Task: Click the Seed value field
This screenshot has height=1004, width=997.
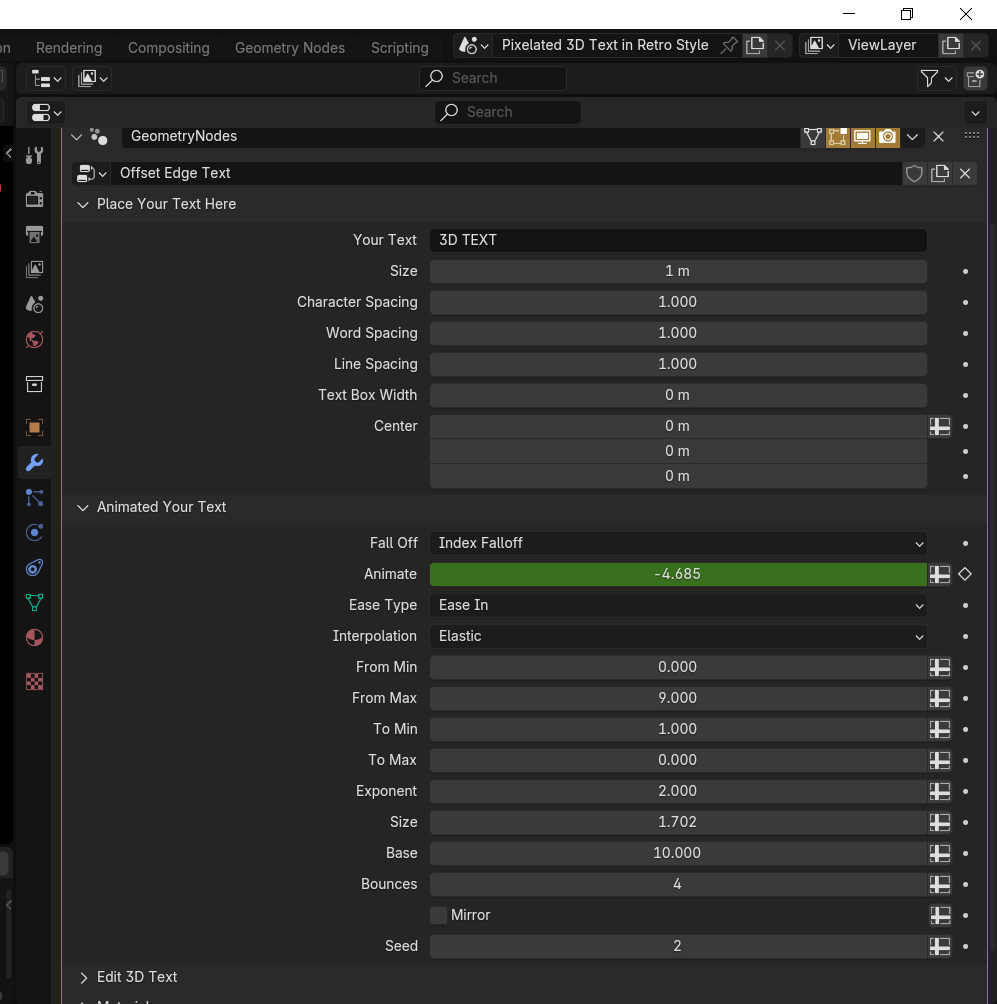Action: click(678, 946)
